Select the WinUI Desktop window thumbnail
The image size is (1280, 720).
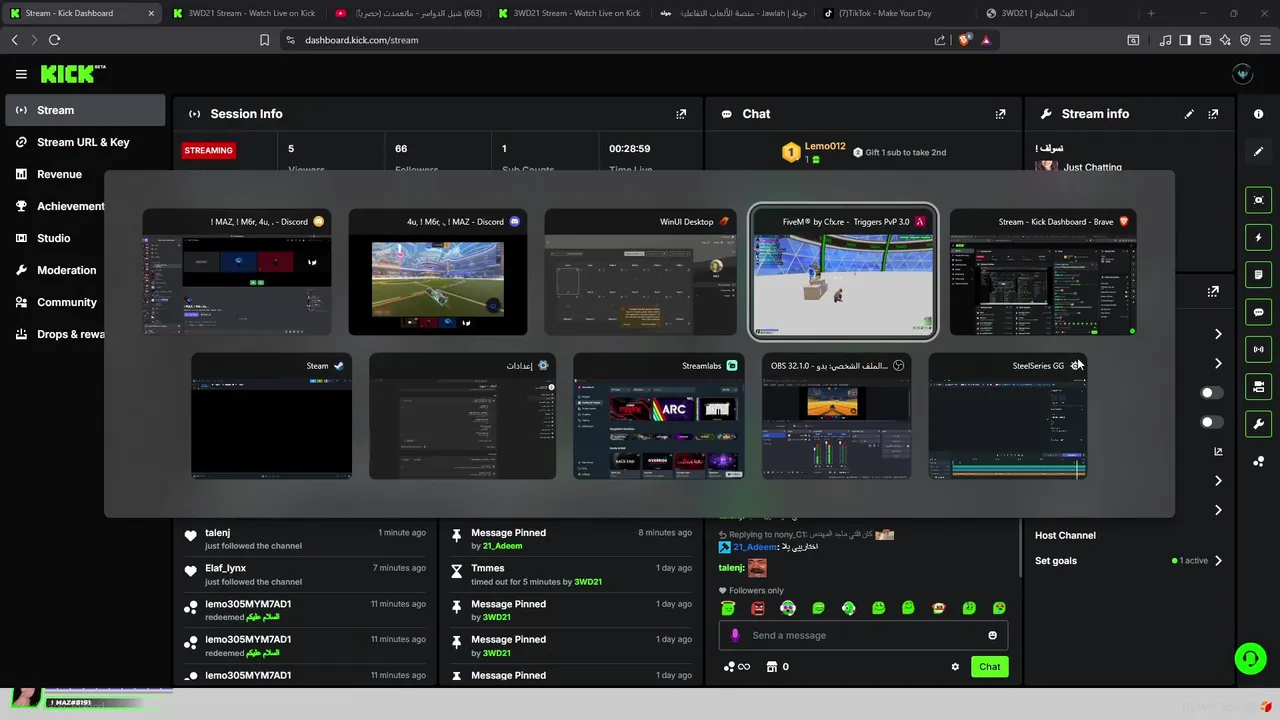pos(640,274)
